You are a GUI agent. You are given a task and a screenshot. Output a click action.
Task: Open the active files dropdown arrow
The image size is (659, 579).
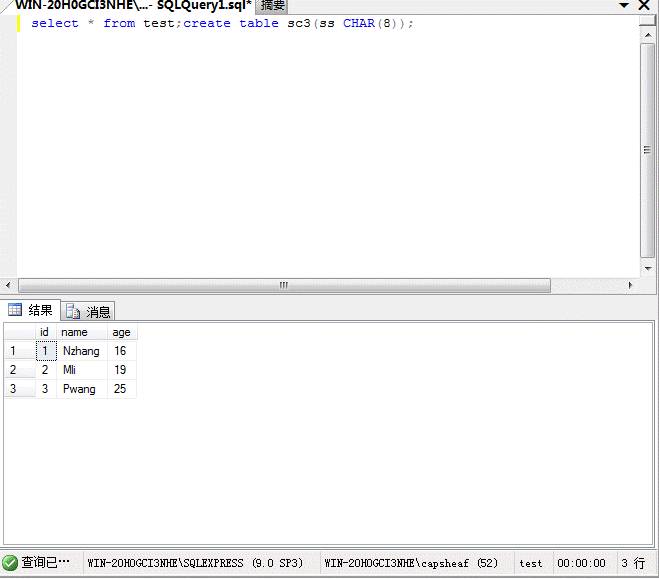tap(624, 5)
